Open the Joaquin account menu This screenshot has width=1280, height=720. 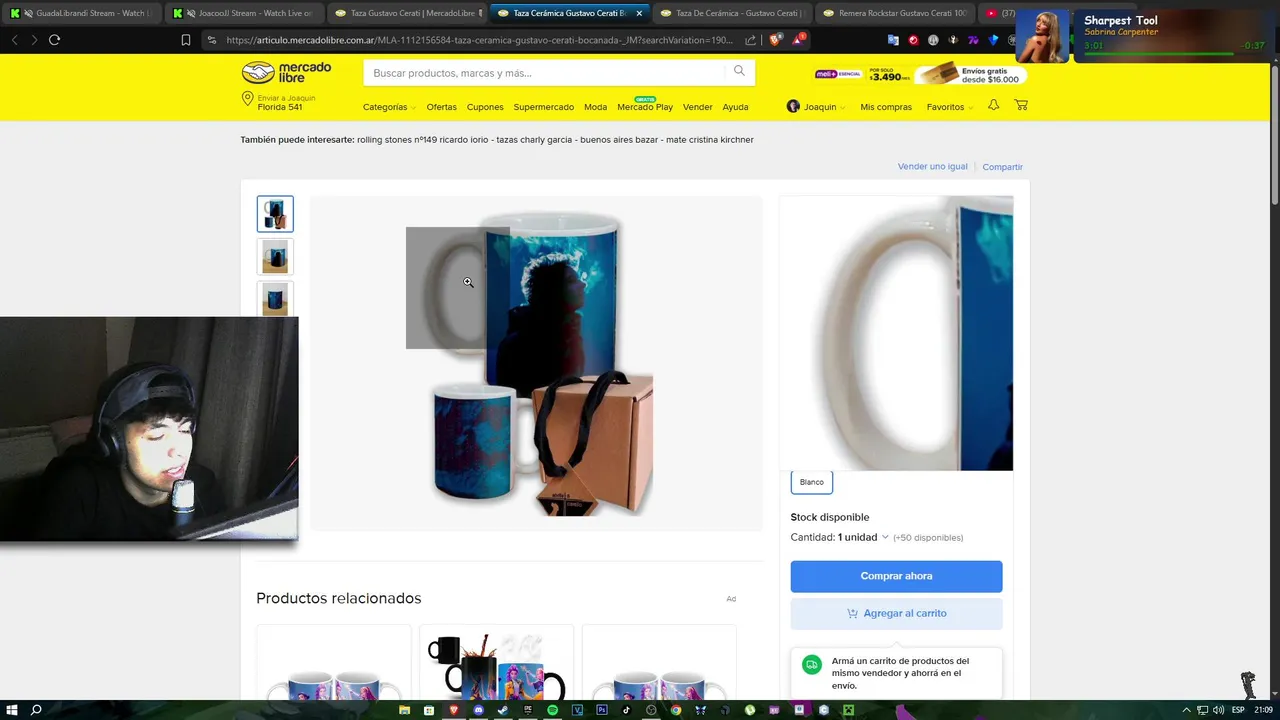coord(816,107)
